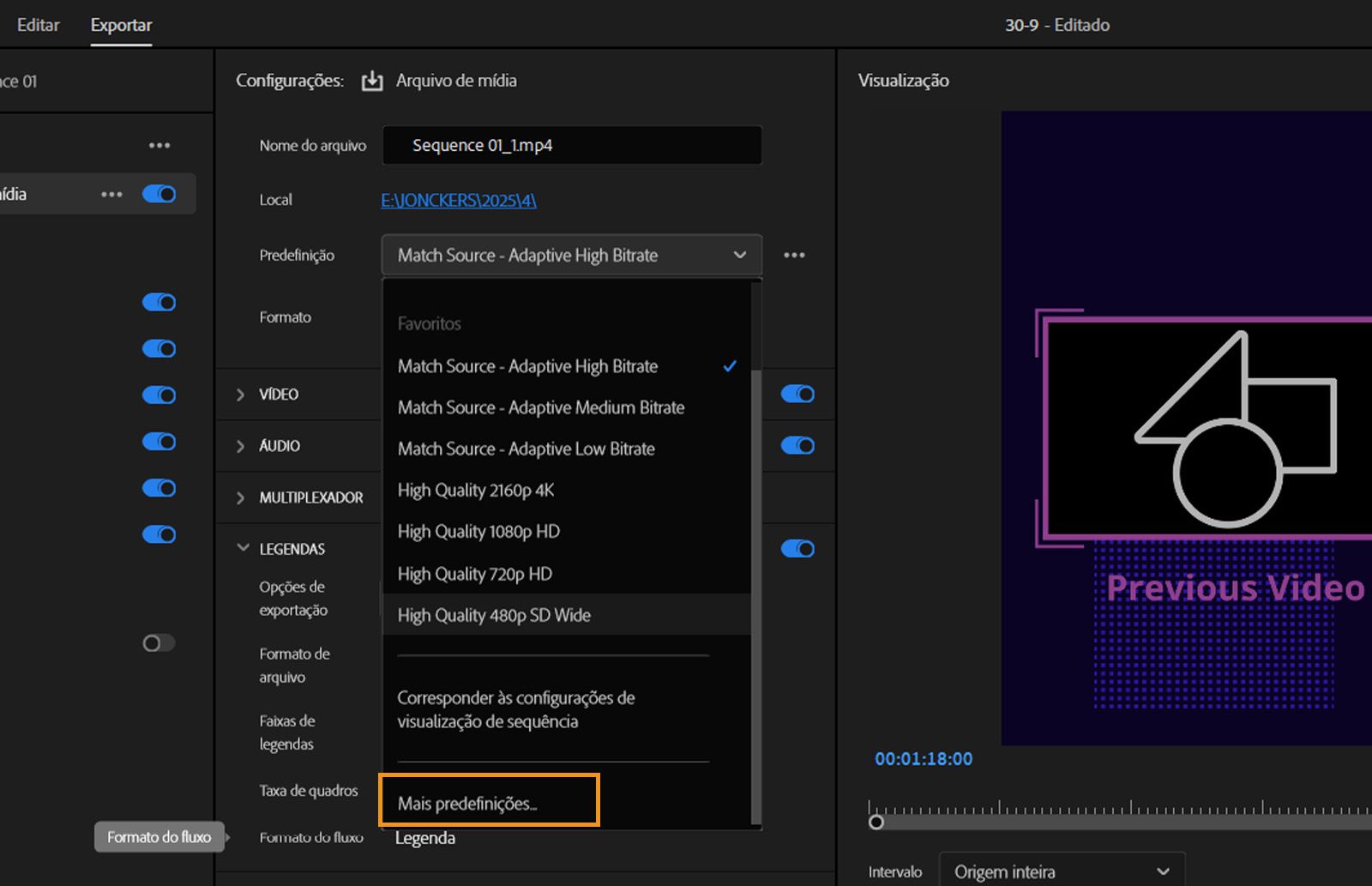Open media destination three-dot options
This screenshot has height=886, width=1372.
coord(111,194)
